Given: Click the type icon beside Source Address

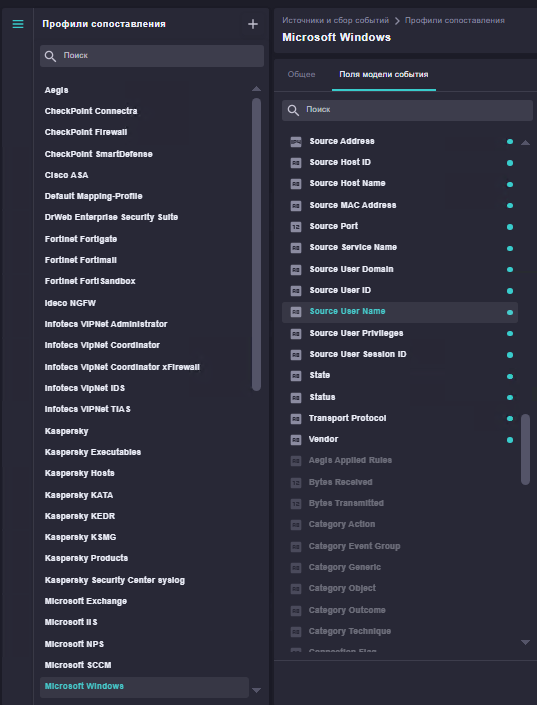Looking at the screenshot, I should (295, 142).
